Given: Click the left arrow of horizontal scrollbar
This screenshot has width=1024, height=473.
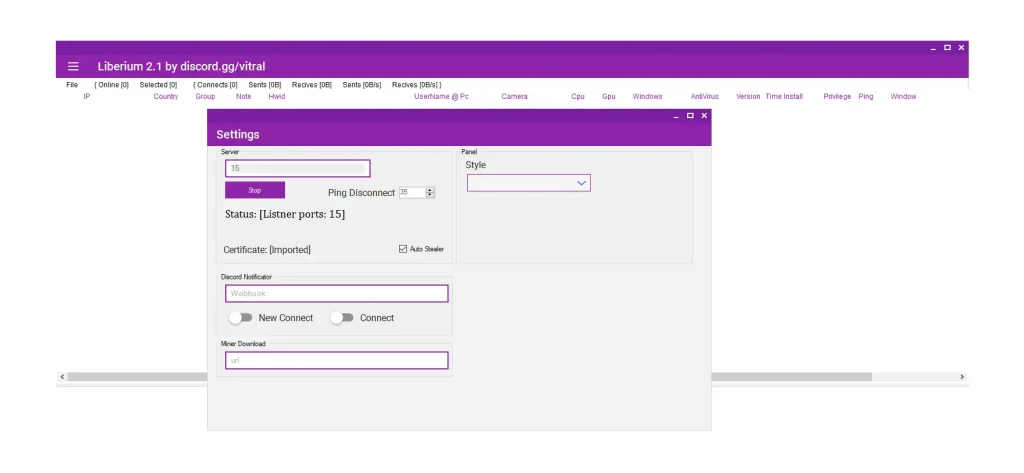Looking at the screenshot, I should coord(62,377).
